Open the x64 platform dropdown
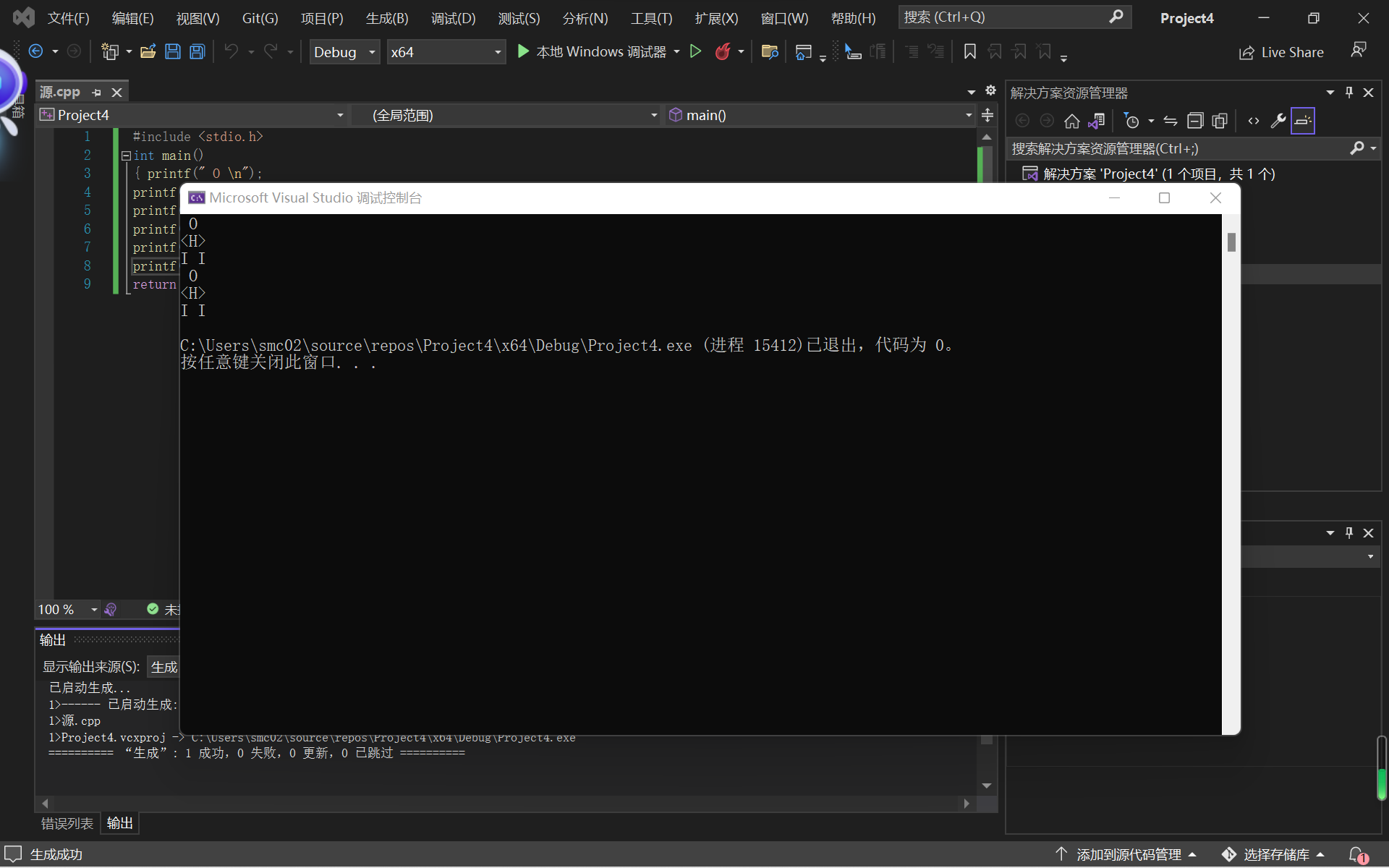Screen dimensions: 1389x868 pos(445,52)
